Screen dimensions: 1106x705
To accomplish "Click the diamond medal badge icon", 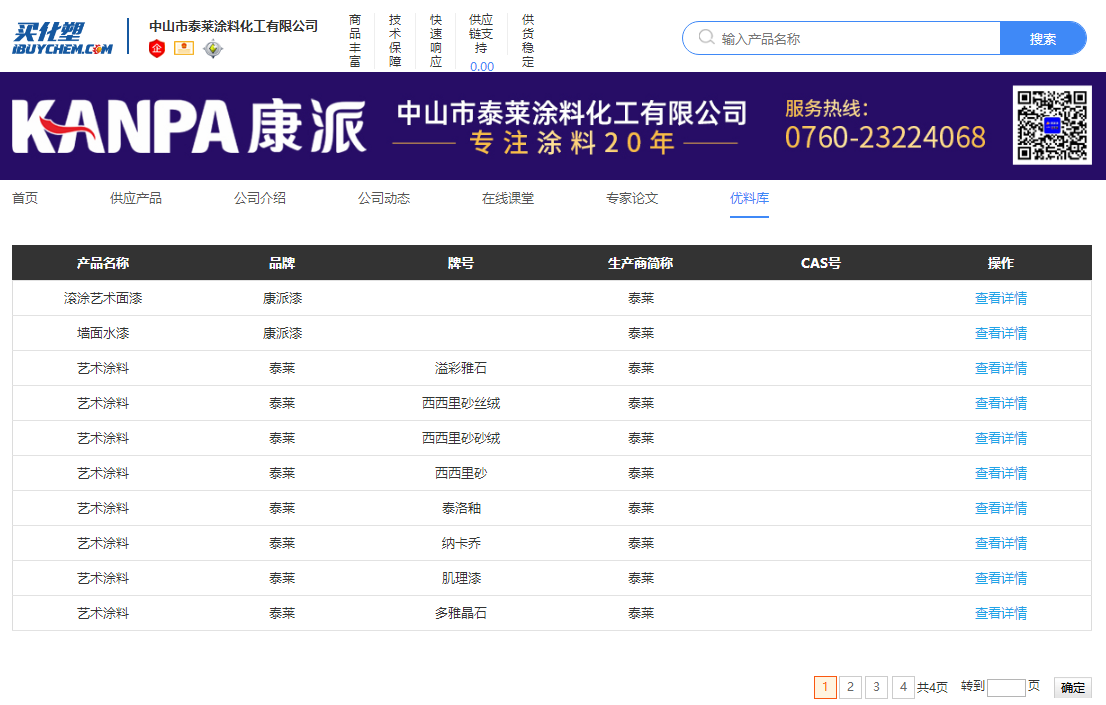I will 212,49.
